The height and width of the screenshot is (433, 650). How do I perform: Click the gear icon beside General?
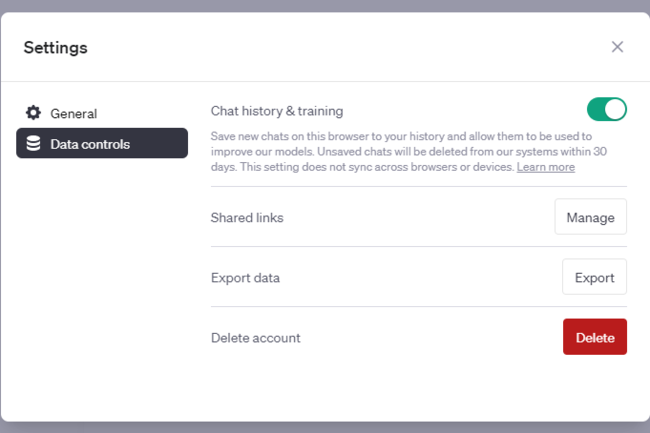33,113
